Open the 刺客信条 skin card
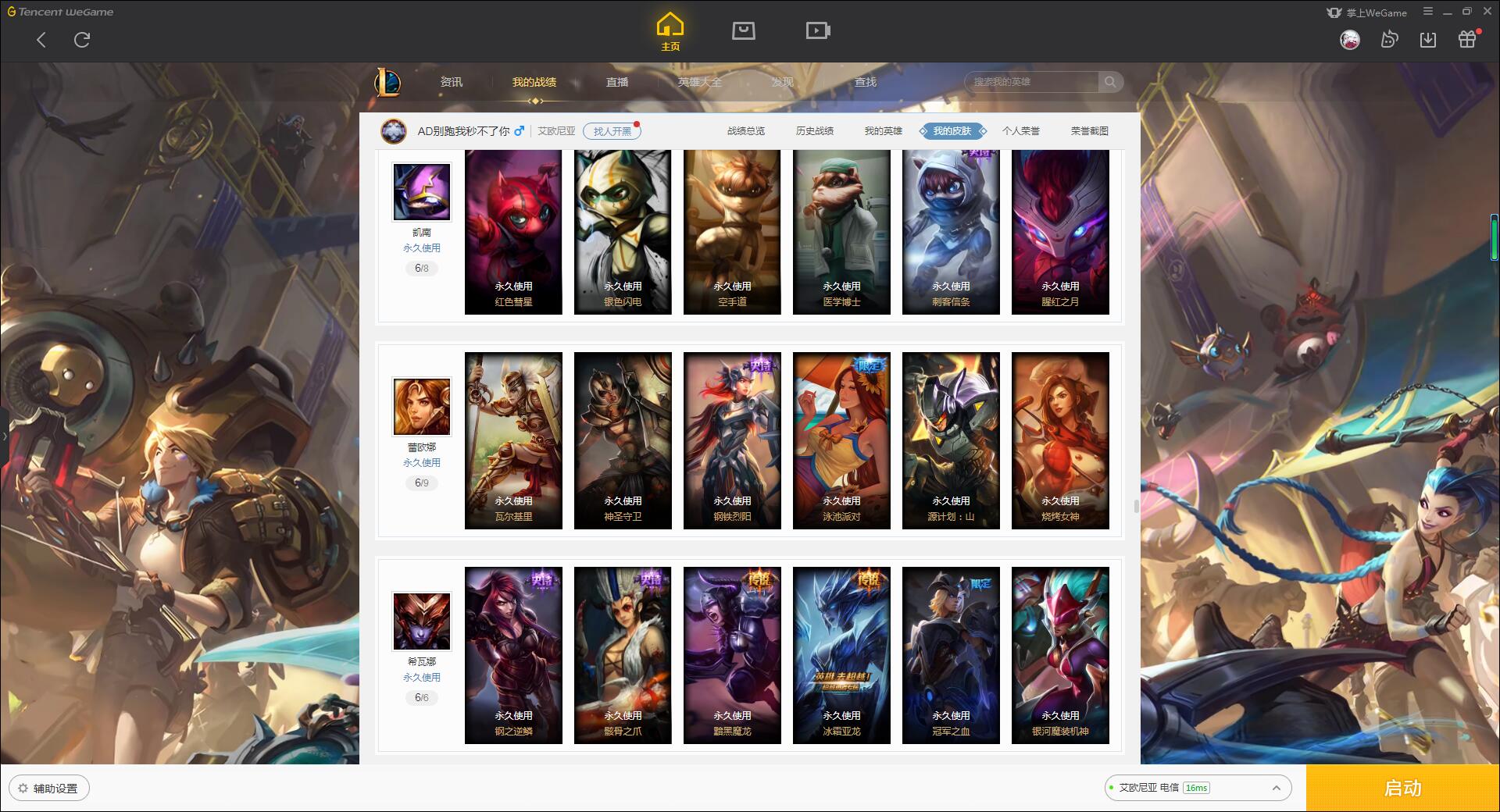The height and width of the screenshot is (812, 1500). coord(951,233)
